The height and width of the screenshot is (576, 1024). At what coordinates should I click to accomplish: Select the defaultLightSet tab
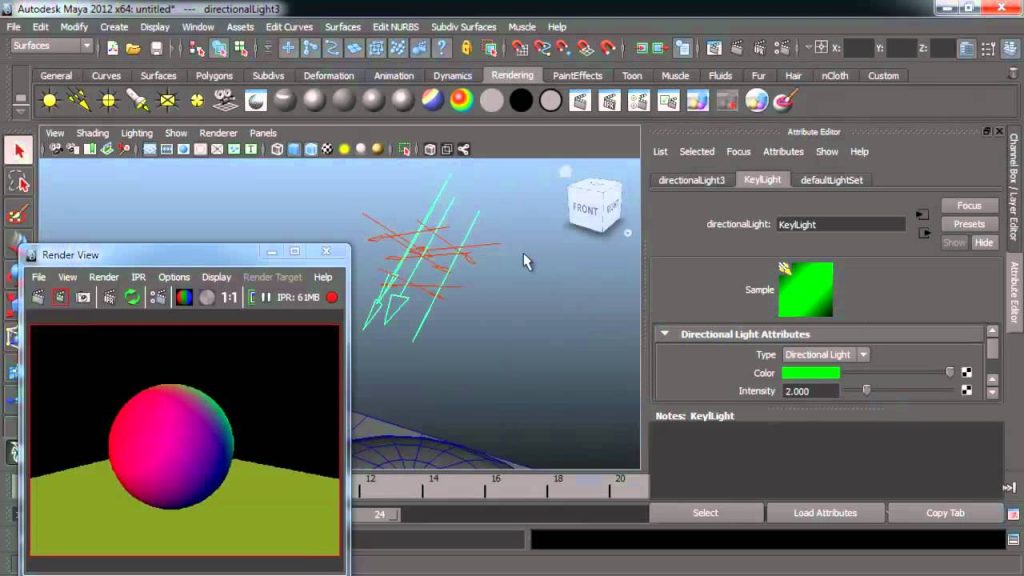(831, 180)
